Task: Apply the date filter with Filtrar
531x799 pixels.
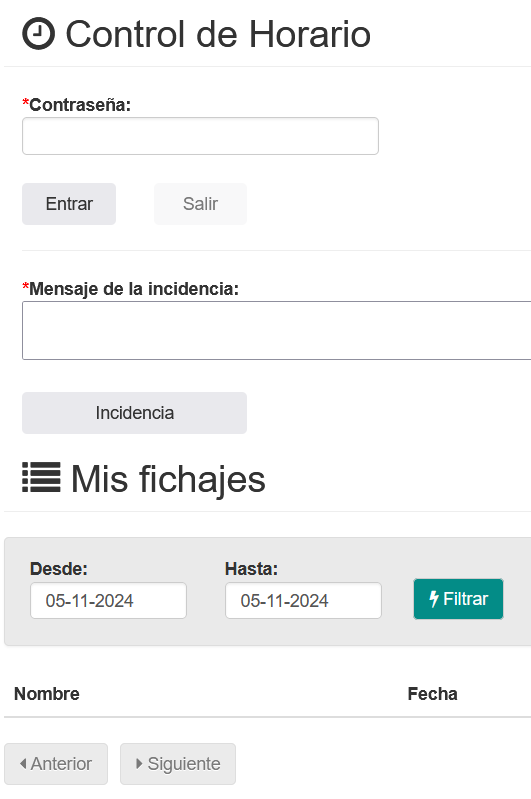Action: (458, 599)
